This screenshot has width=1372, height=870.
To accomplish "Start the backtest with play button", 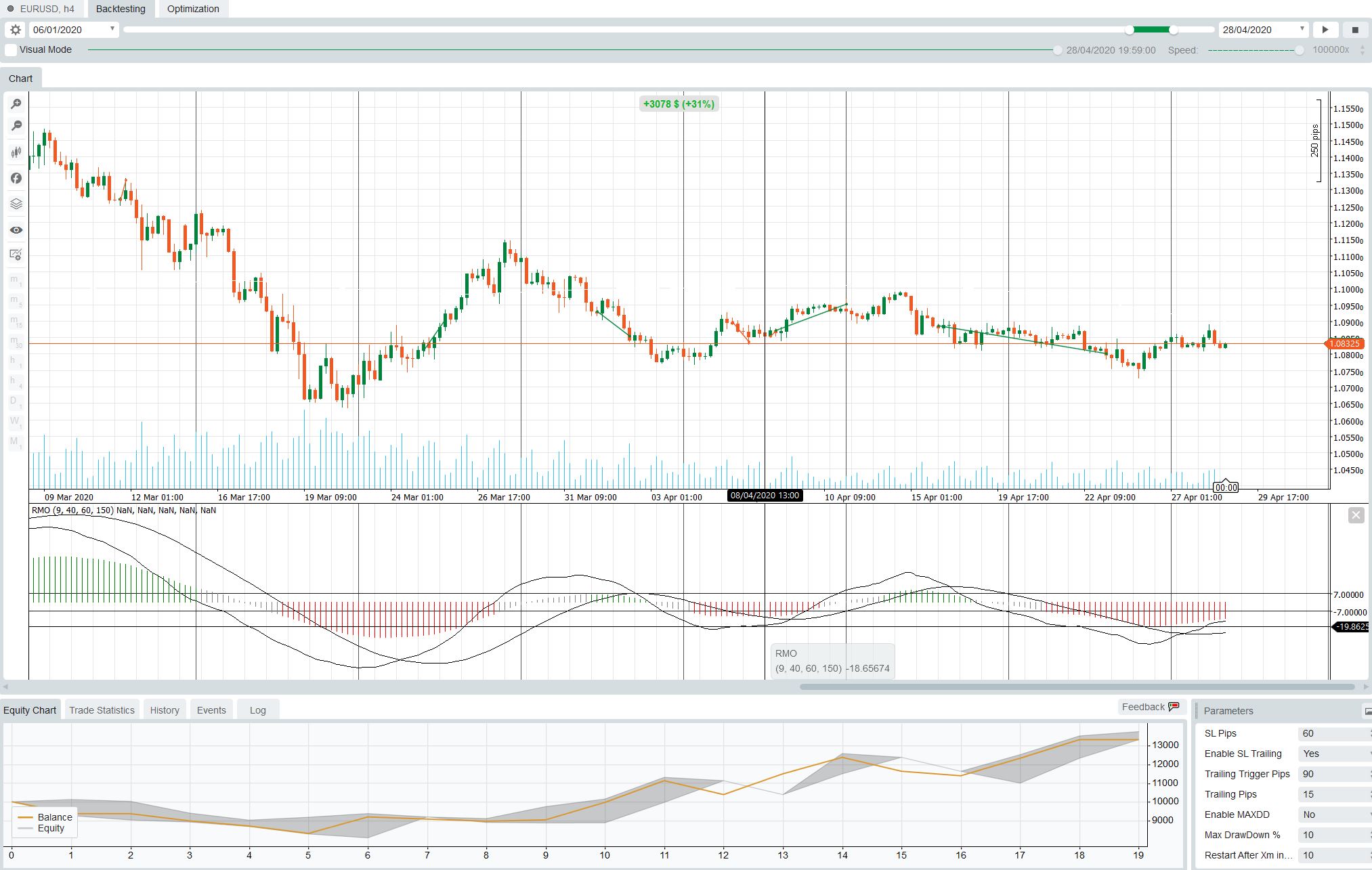I will (x=1325, y=30).
